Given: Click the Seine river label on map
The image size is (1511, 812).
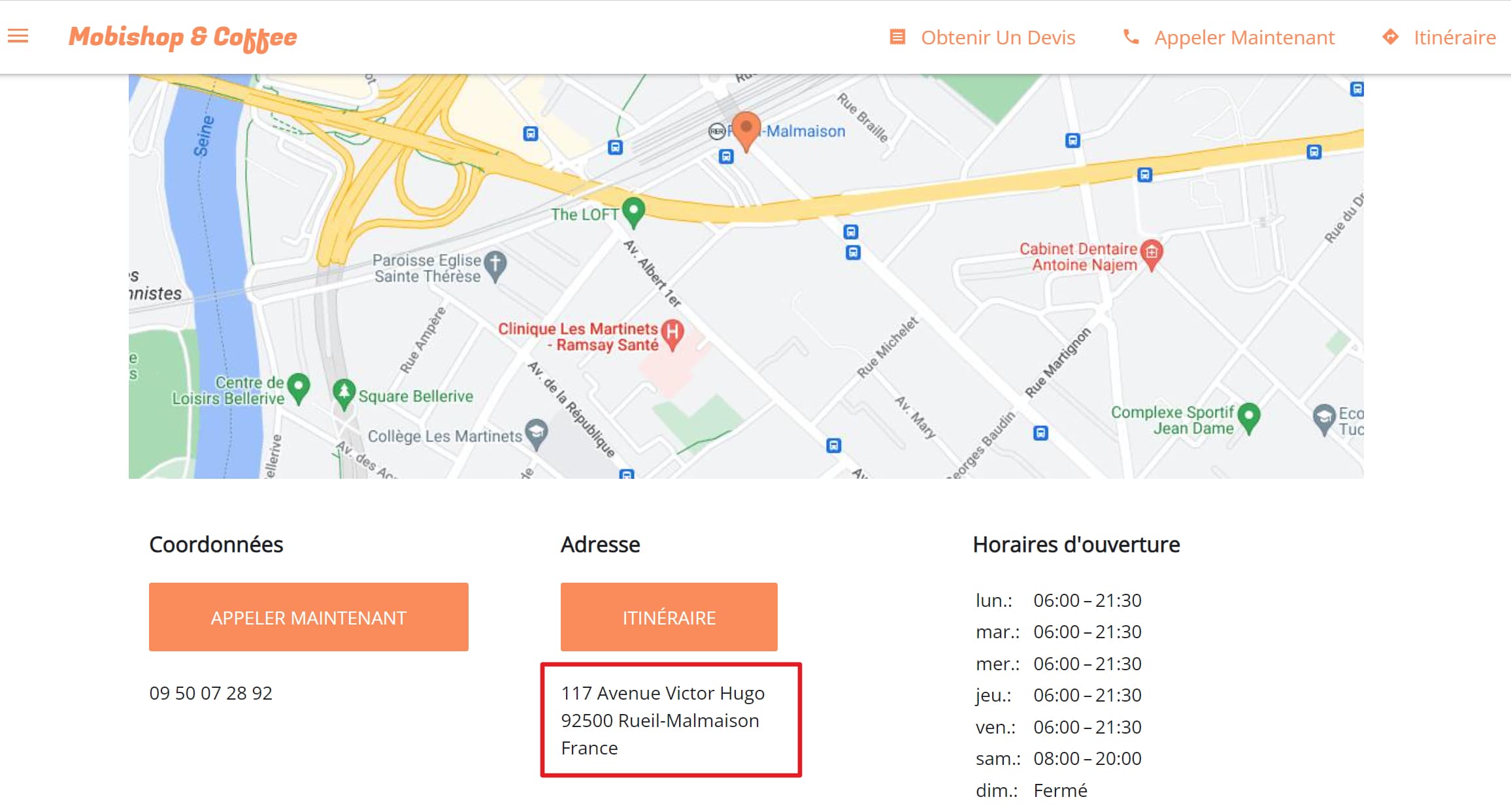Looking at the screenshot, I should coord(204,136).
